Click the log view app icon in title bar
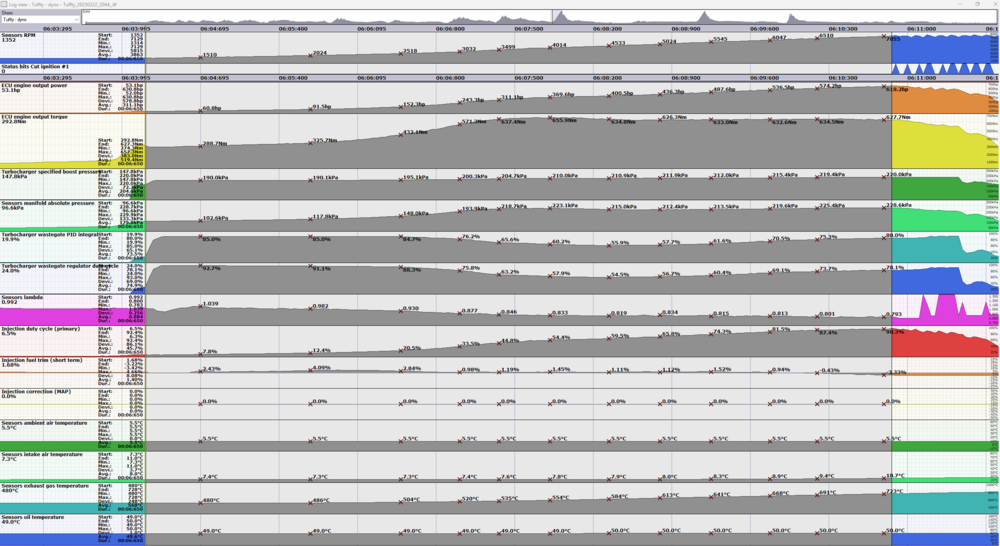1000x546 pixels. point(4,4)
